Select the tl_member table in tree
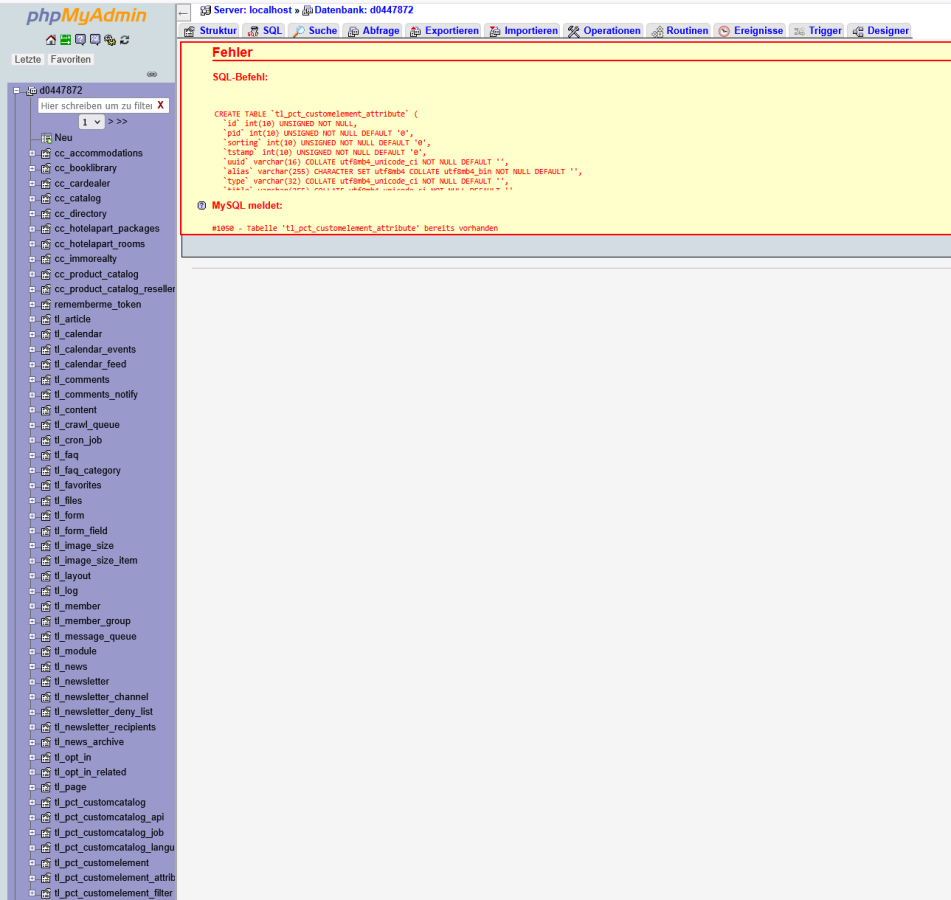951x900 pixels. click(x=77, y=606)
